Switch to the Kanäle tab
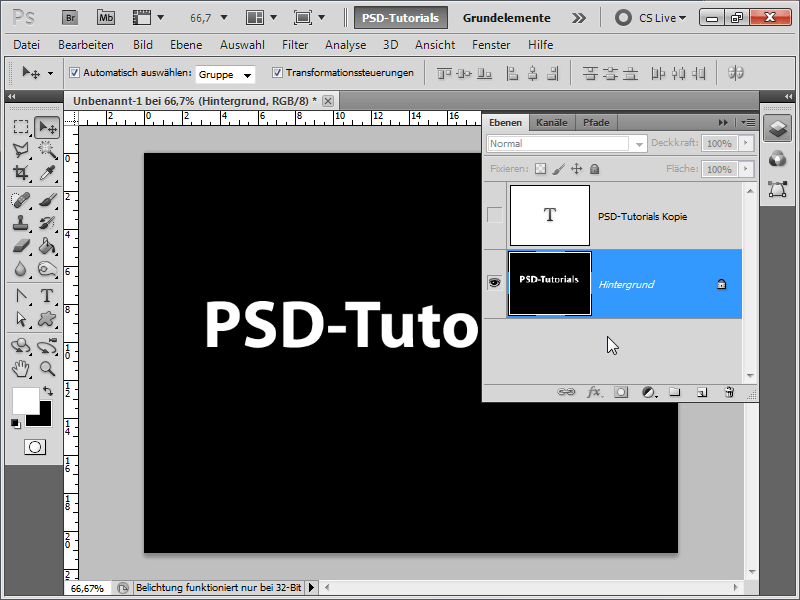Image resolution: width=800 pixels, height=600 pixels. pyautogui.click(x=552, y=122)
